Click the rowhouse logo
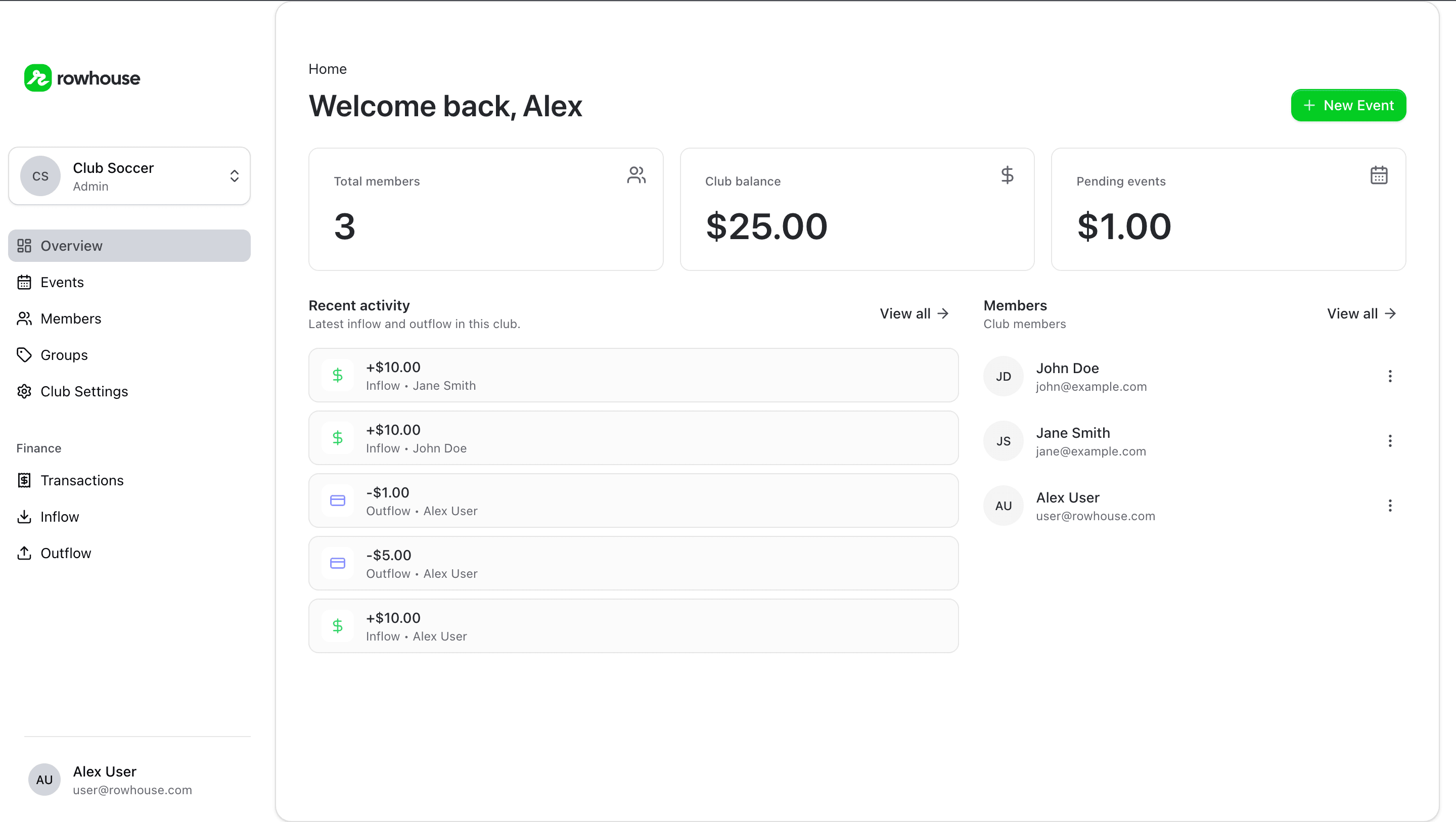 [81, 78]
